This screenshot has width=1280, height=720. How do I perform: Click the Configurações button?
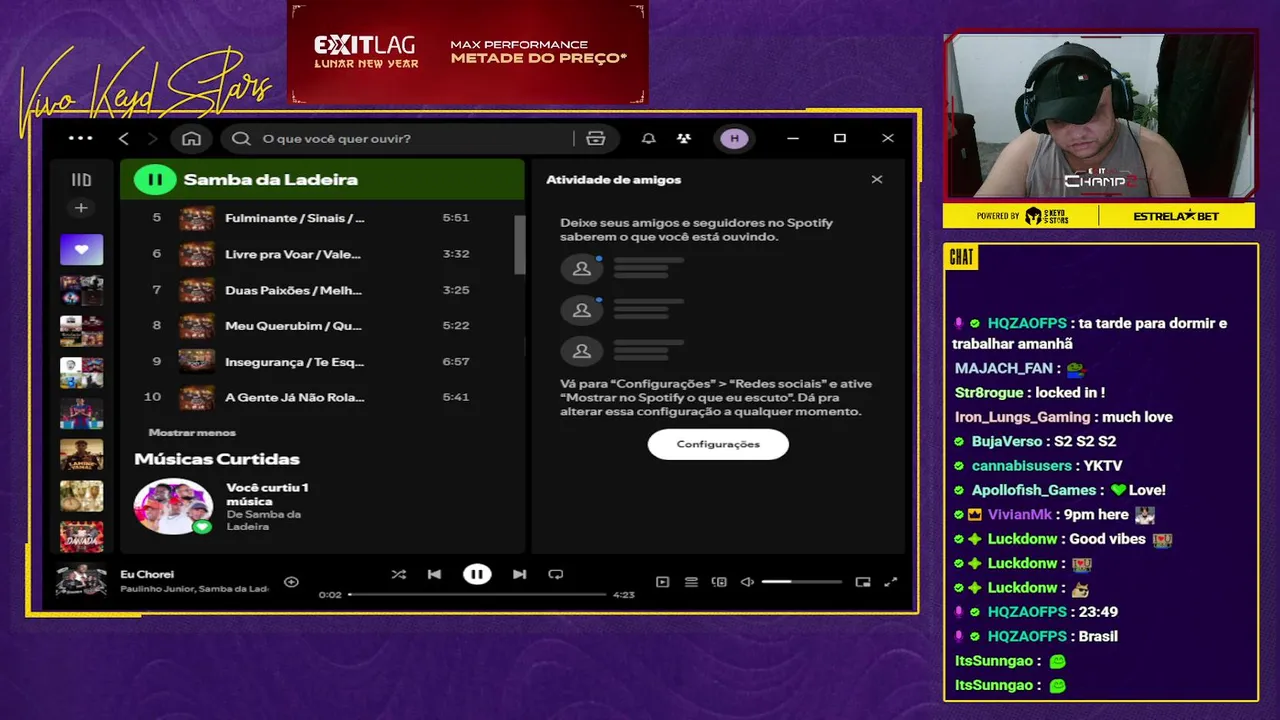point(718,444)
